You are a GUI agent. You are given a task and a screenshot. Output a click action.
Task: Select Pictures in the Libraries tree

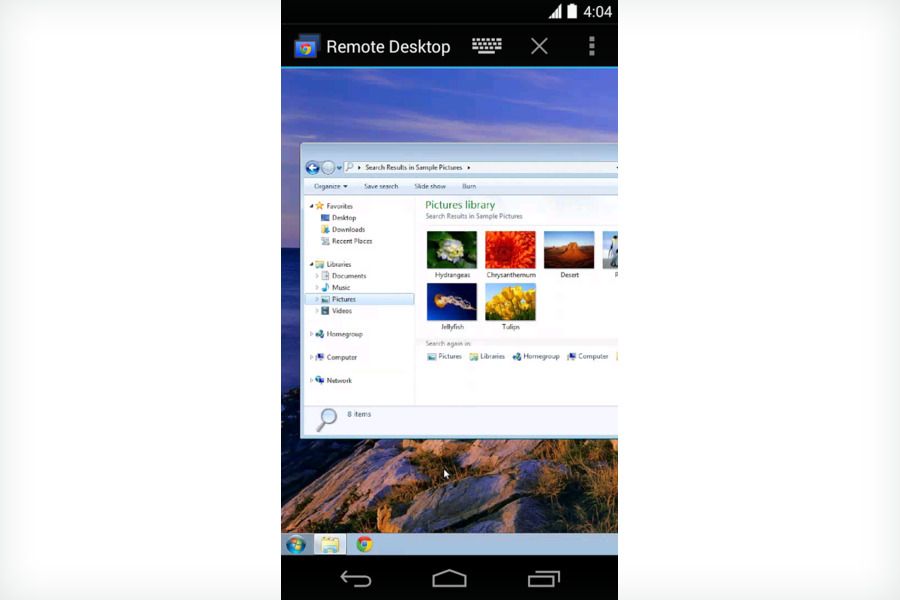click(345, 299)
